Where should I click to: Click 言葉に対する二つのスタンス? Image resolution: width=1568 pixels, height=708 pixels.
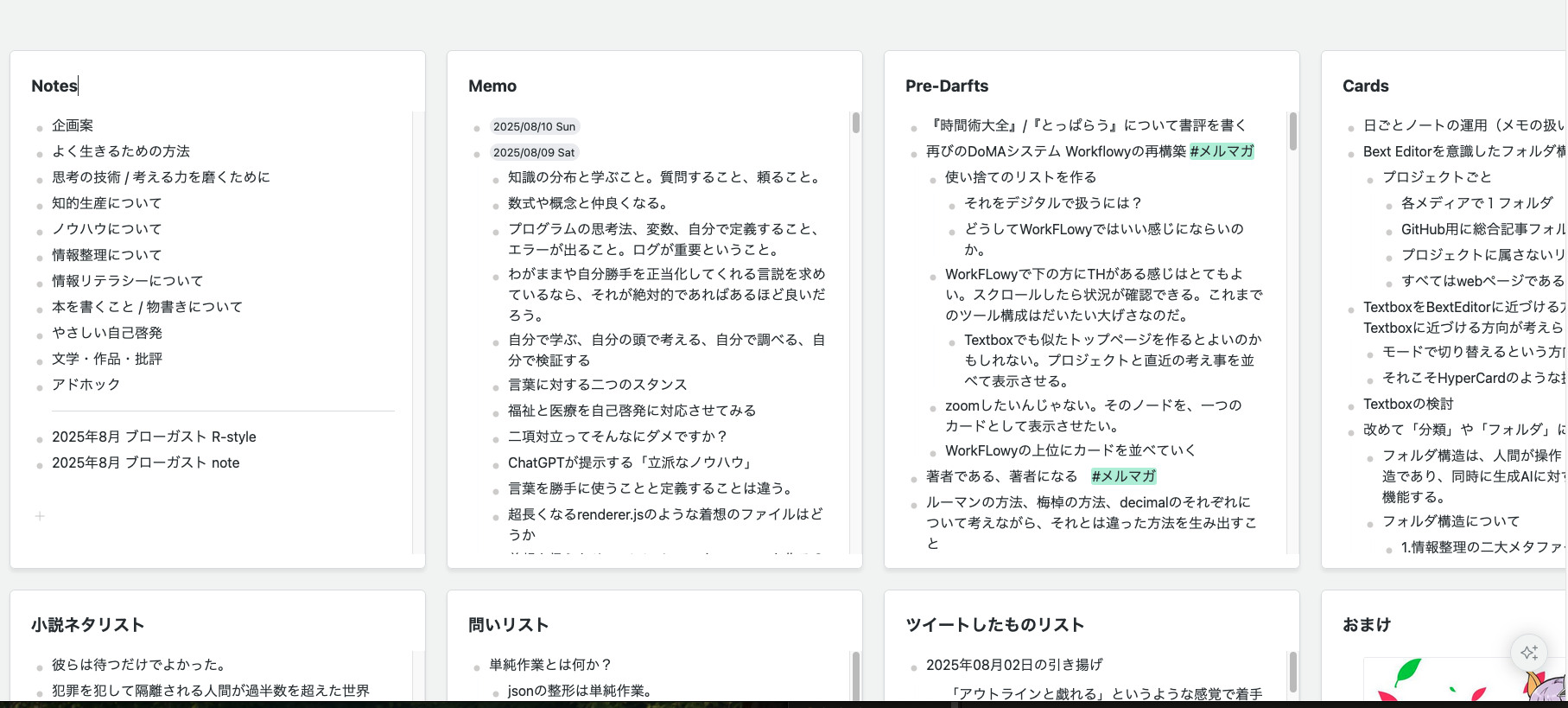598,385
